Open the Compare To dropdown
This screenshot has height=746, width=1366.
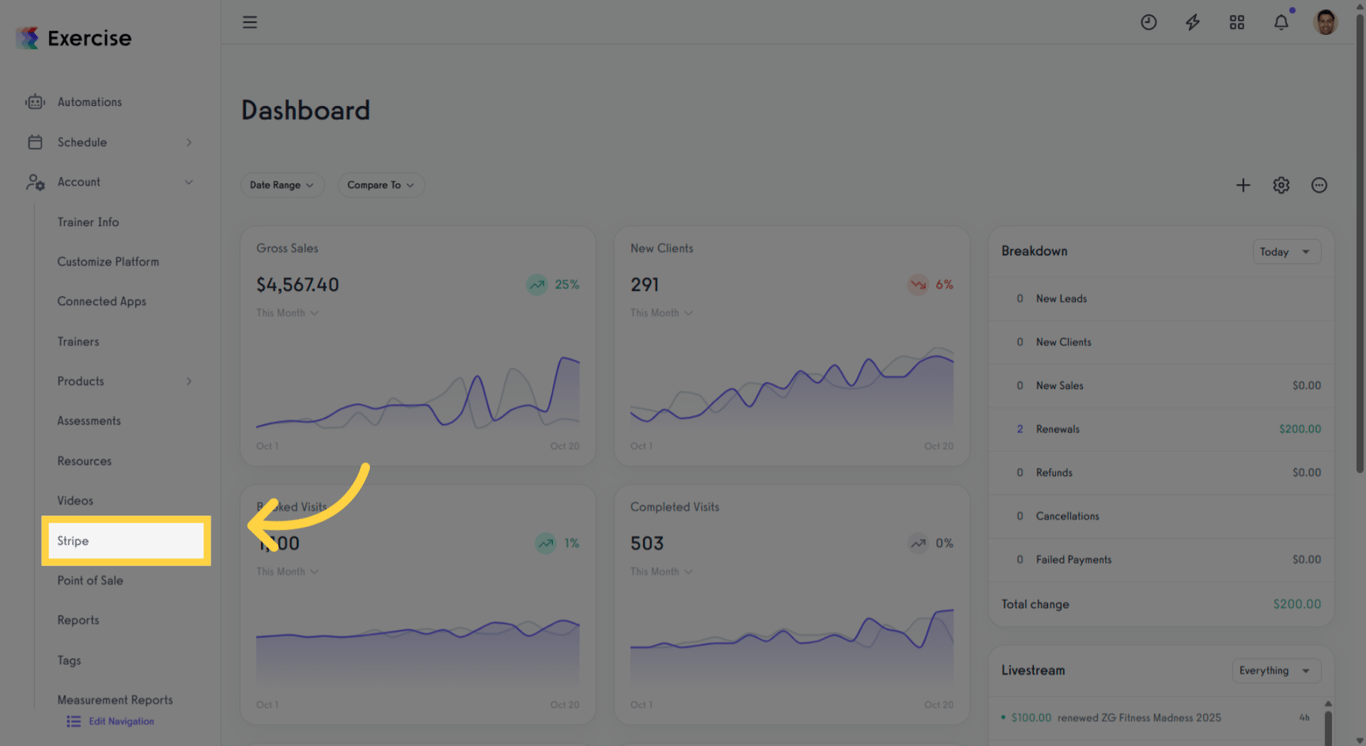(x=381, y=185)
